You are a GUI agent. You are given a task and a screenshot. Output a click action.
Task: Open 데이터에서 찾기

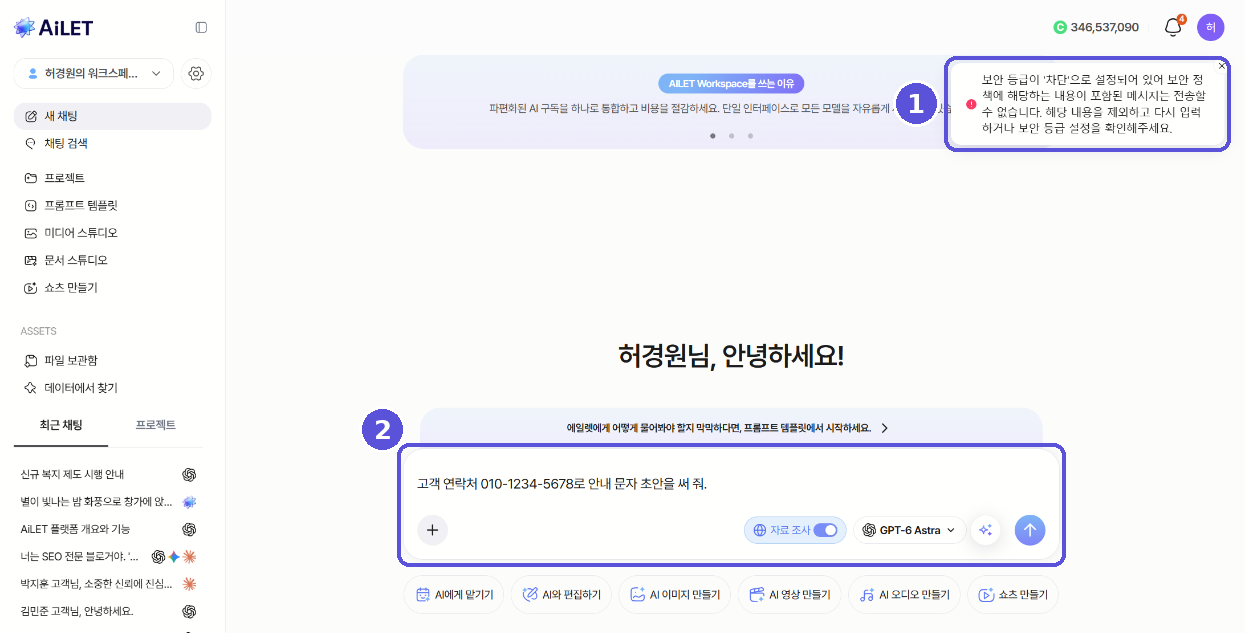pos(112,388)
